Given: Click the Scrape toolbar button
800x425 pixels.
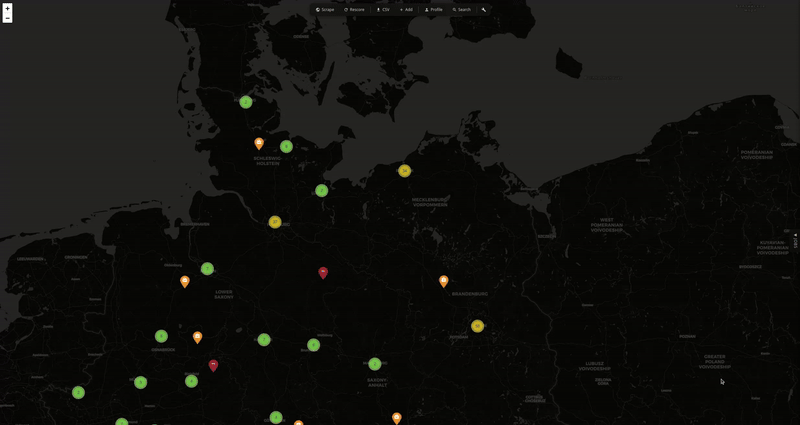Looking at the screenshot, I should 325,10.
